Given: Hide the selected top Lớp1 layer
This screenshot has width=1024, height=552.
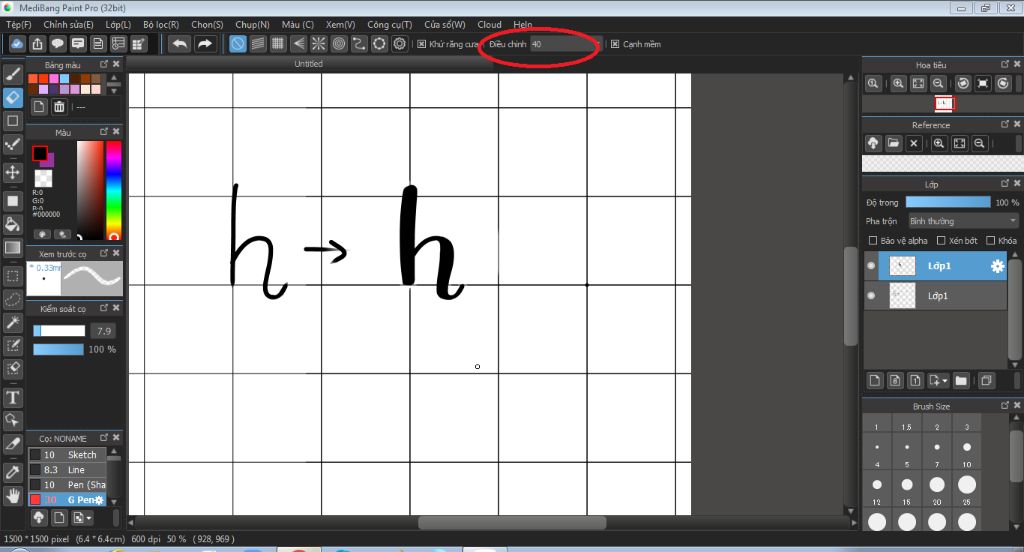Looking at the screenshot, I should coord(871,266).
